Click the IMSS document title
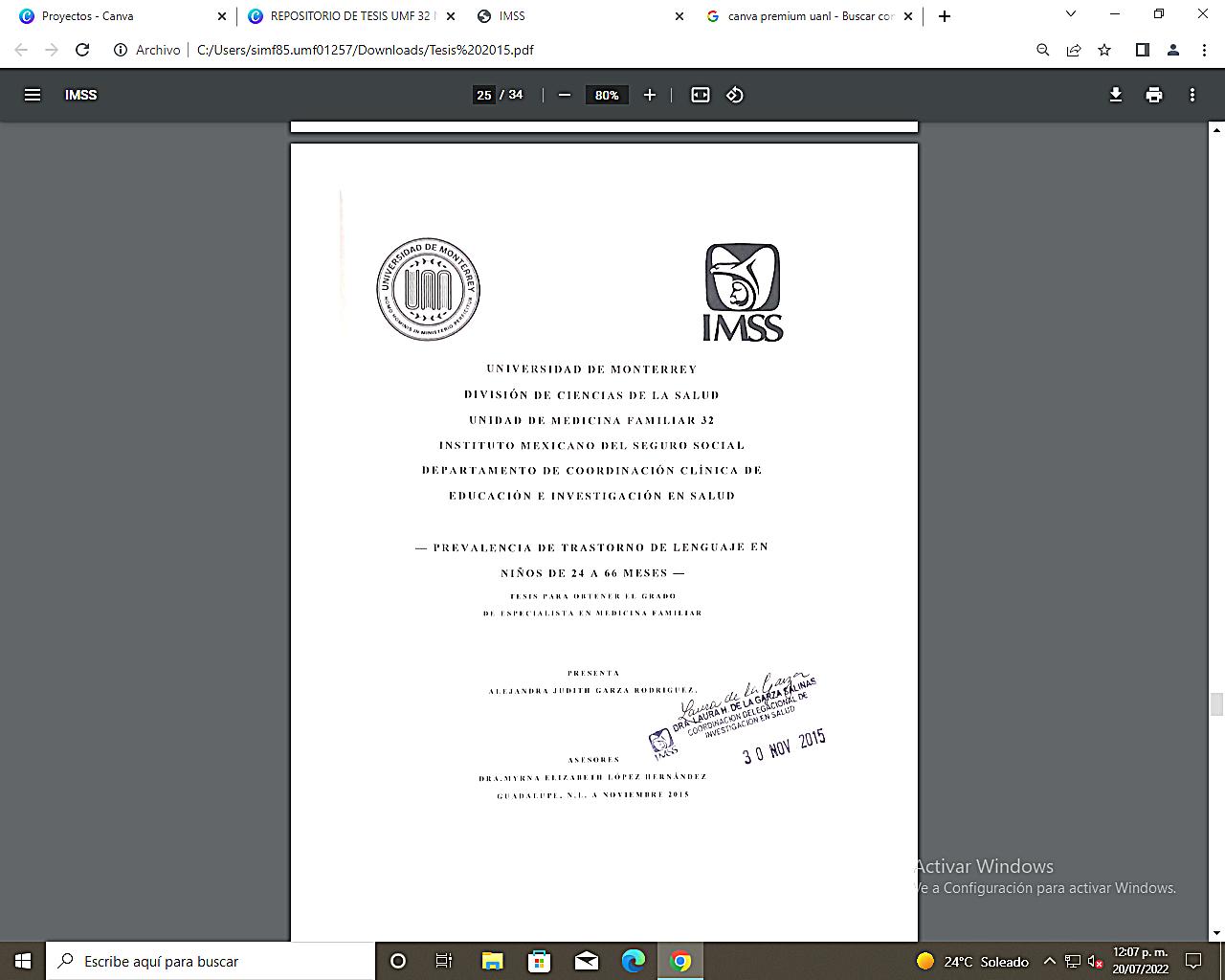 pos(81,95)
